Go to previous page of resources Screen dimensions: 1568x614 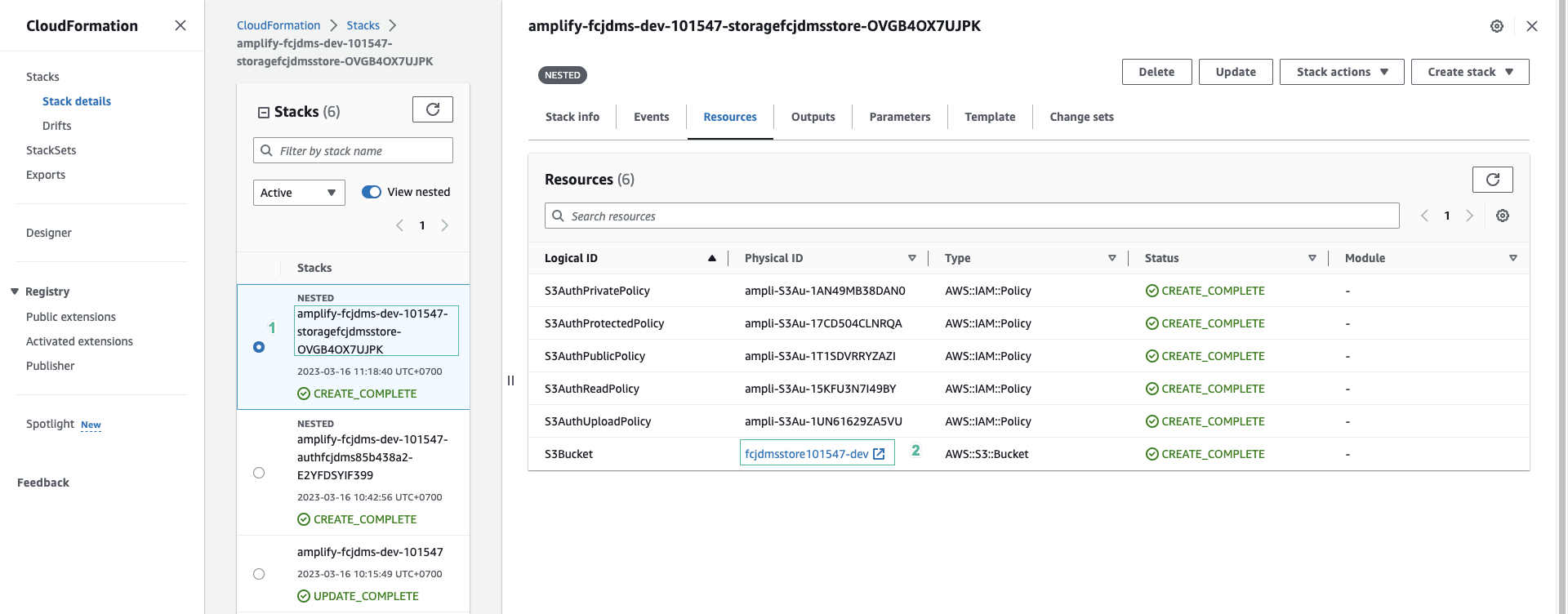coord(1424,216)
